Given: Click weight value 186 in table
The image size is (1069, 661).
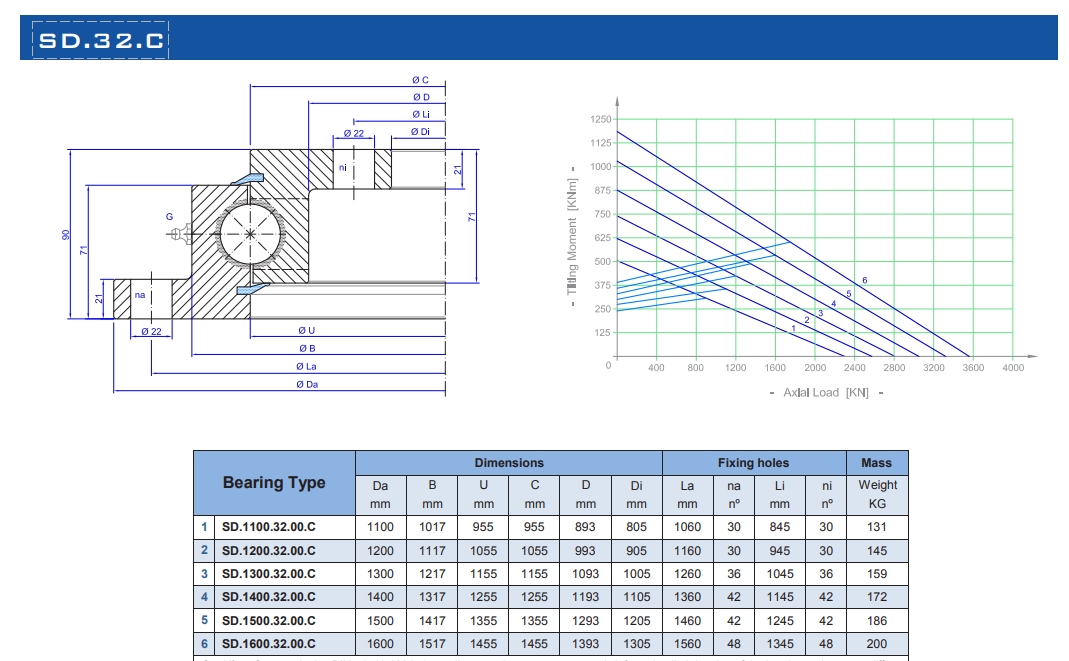Looking at the screenshot, I should pyautogui.click(x=877, y=621).
